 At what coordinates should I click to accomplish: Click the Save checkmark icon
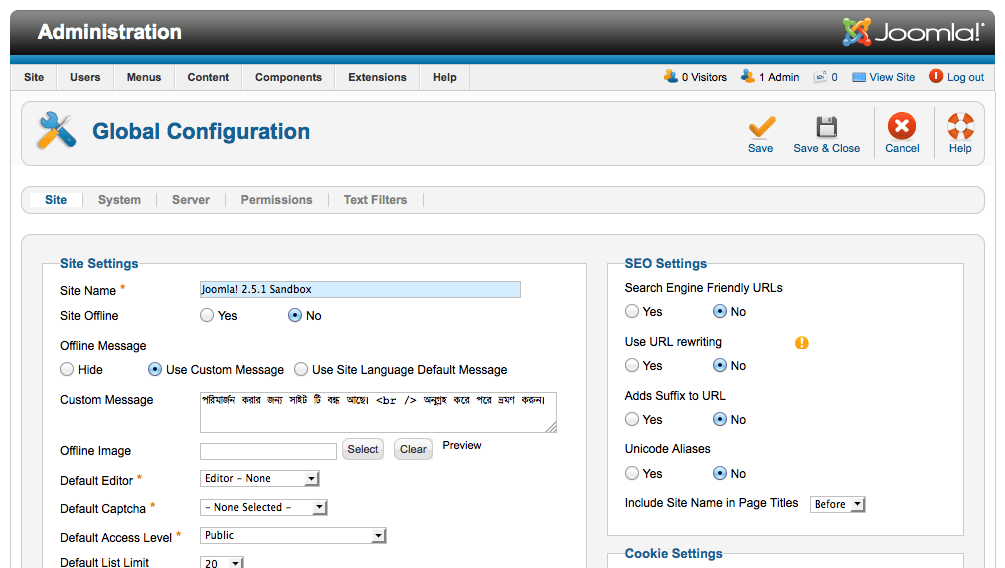(x=761, y=127)
